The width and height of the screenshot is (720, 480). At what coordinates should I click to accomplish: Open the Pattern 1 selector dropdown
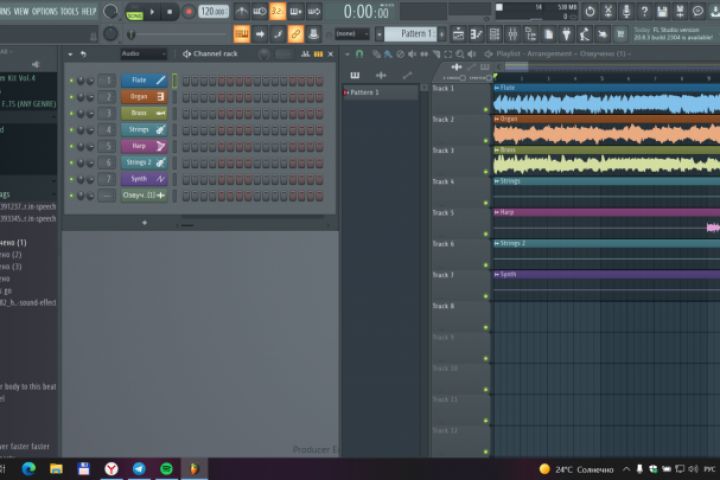click(409, 34)
